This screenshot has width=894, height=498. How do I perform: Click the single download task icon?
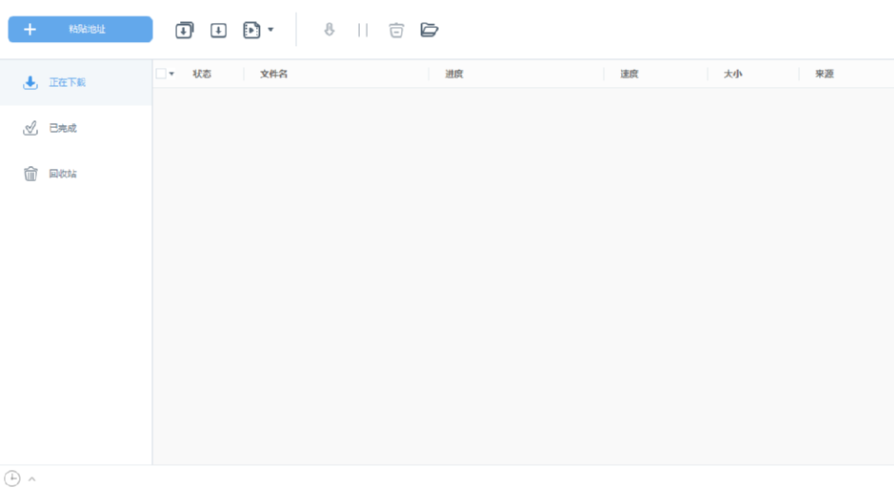(218, 30)
